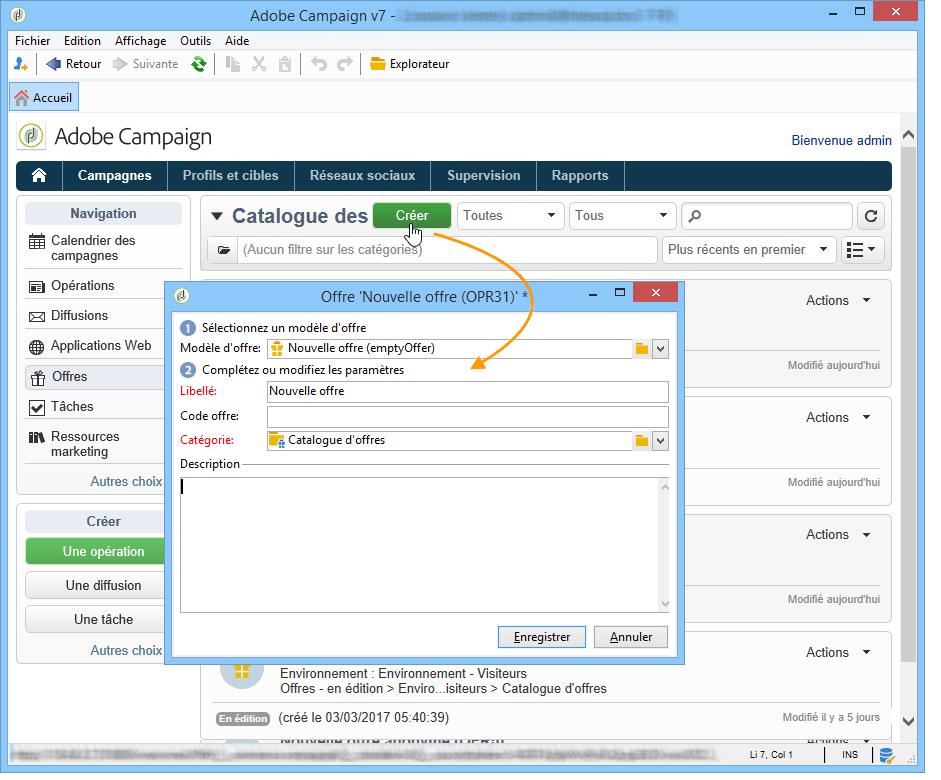Expand the Modèle d'offre dropdown arrow
Viewport: 941px width, 780px height.
click(660, 349)
